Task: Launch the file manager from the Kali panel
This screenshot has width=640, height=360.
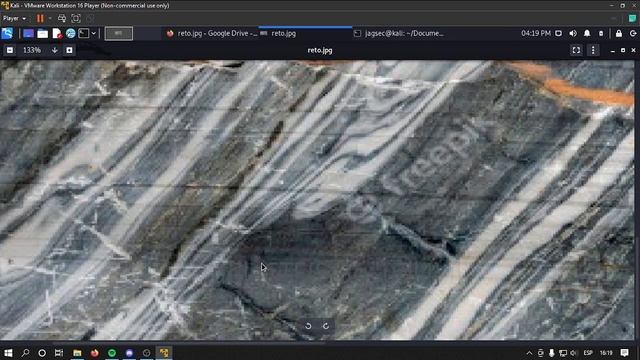Action: coord(42,33)
